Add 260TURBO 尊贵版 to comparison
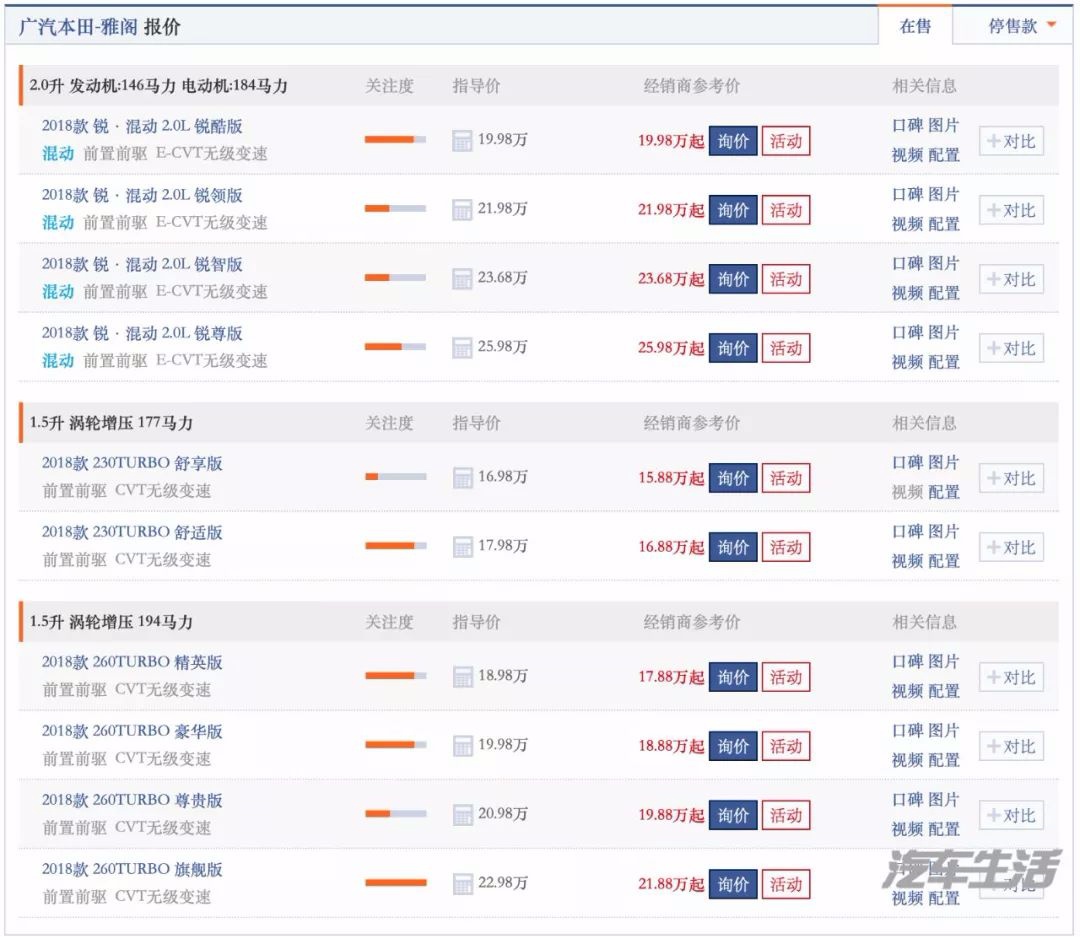1080x939 pixels. (1011, 815)
